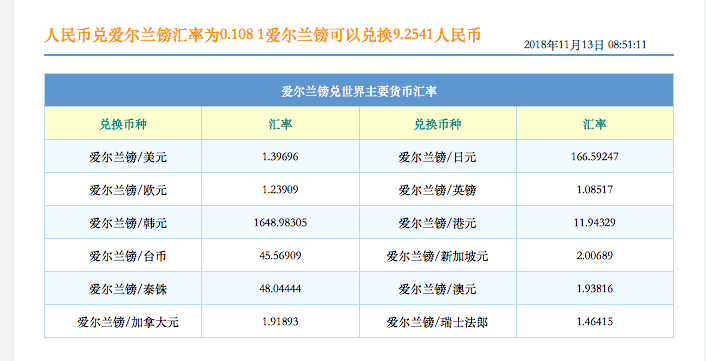Select the 爱尔兰镑/韩元 cell
This screenshot has width=706, height=361.
point(123,222)
